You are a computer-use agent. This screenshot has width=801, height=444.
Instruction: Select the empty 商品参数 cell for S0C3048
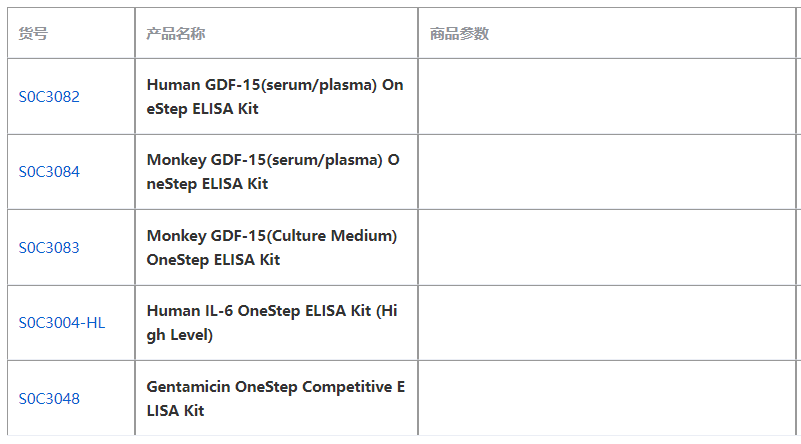[607, 399]
